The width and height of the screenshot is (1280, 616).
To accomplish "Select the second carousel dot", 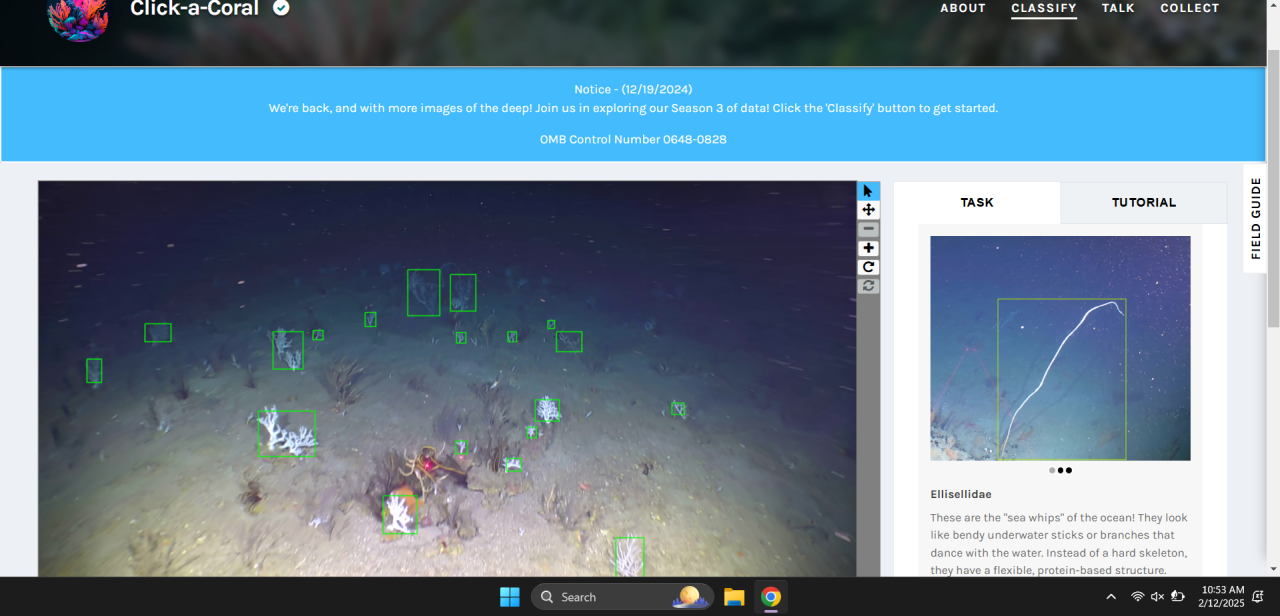I will (1060, 470).
